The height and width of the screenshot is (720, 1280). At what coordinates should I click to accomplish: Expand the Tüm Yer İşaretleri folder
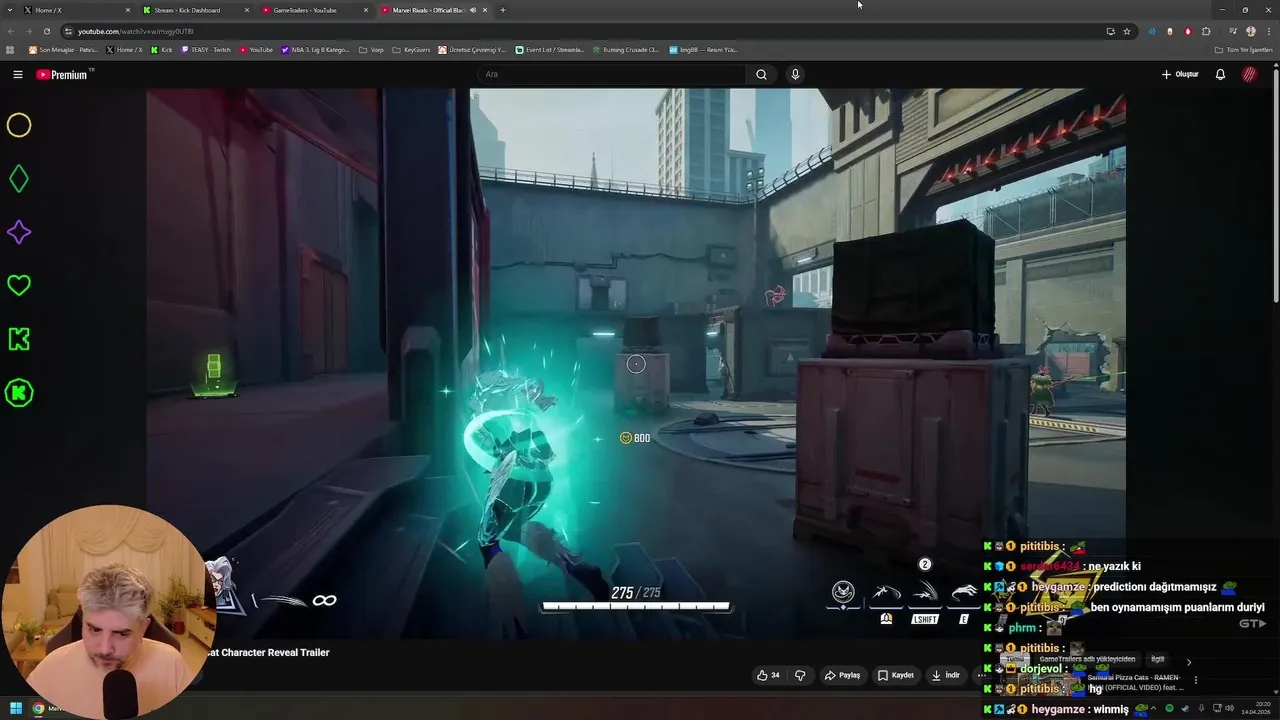click(1243, 49)
